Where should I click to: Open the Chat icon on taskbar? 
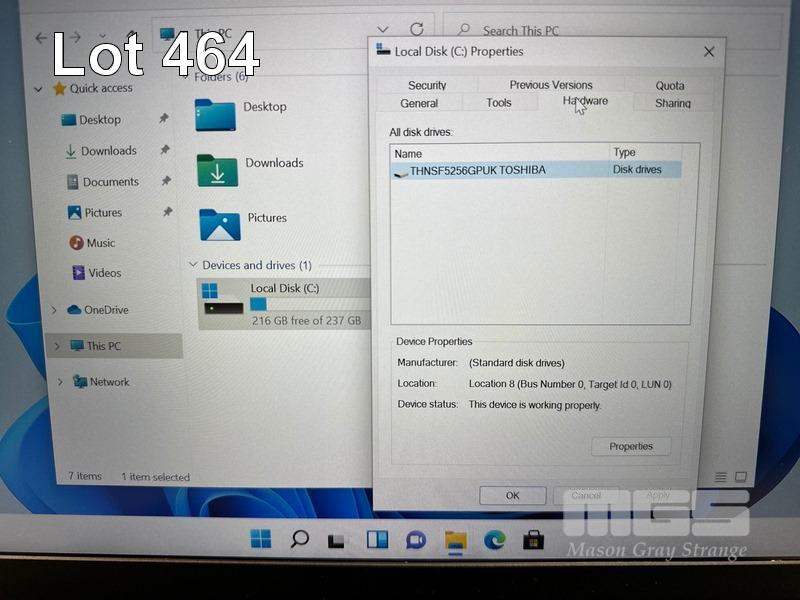tap(416, 540)
